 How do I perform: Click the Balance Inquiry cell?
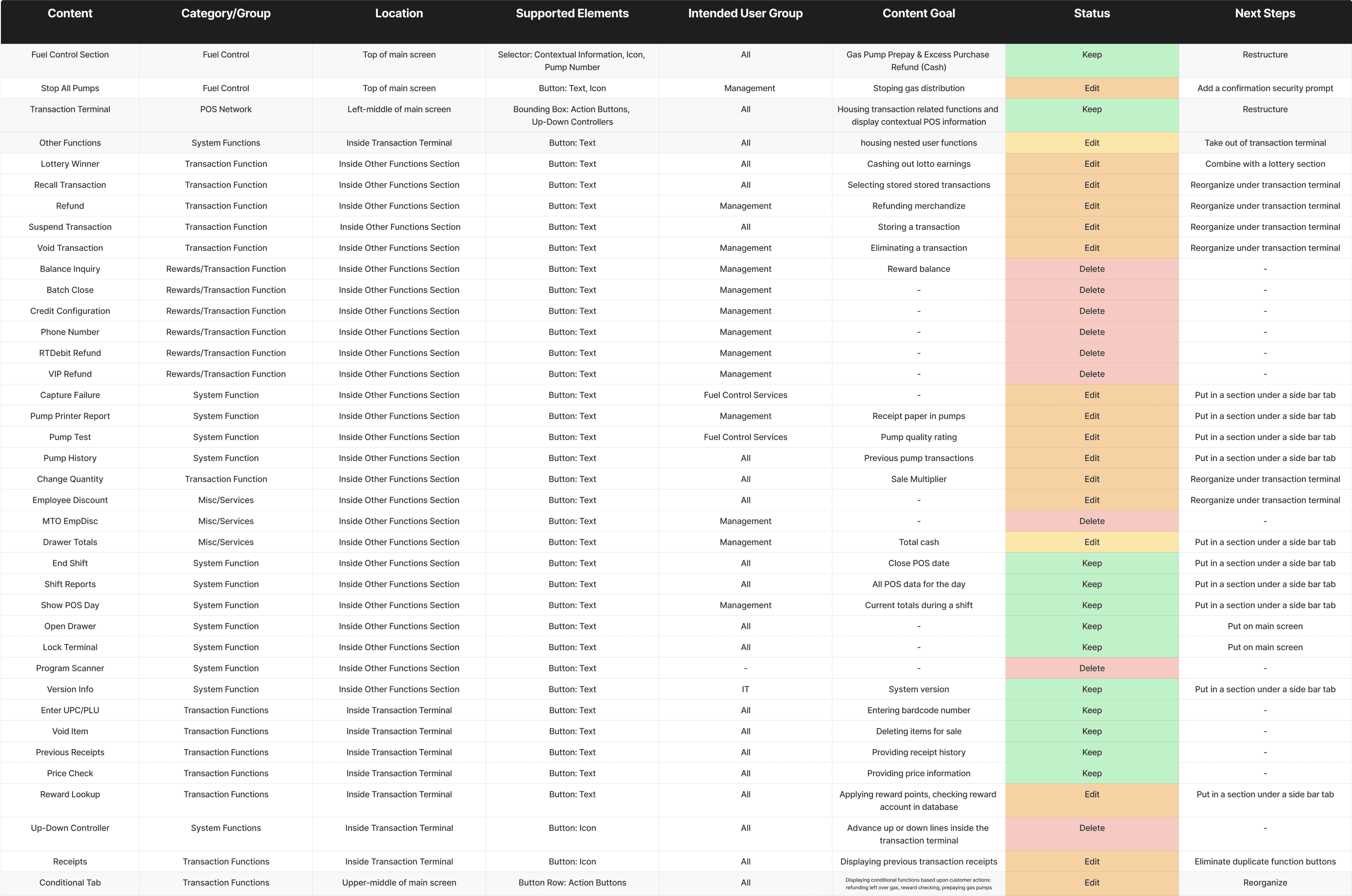click(x=70, y=269)
